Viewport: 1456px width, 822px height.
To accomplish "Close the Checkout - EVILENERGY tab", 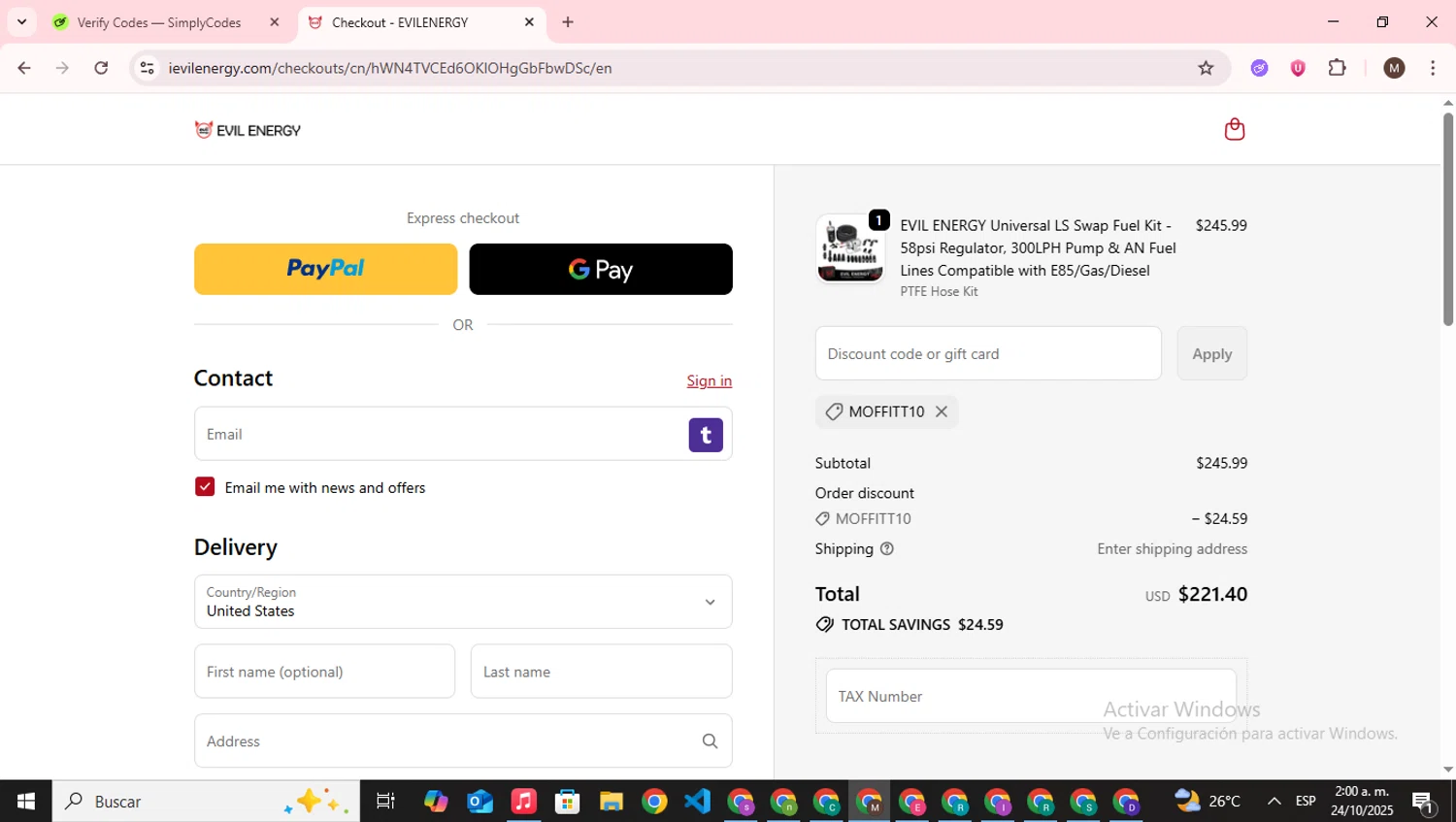I will (529, 22).
